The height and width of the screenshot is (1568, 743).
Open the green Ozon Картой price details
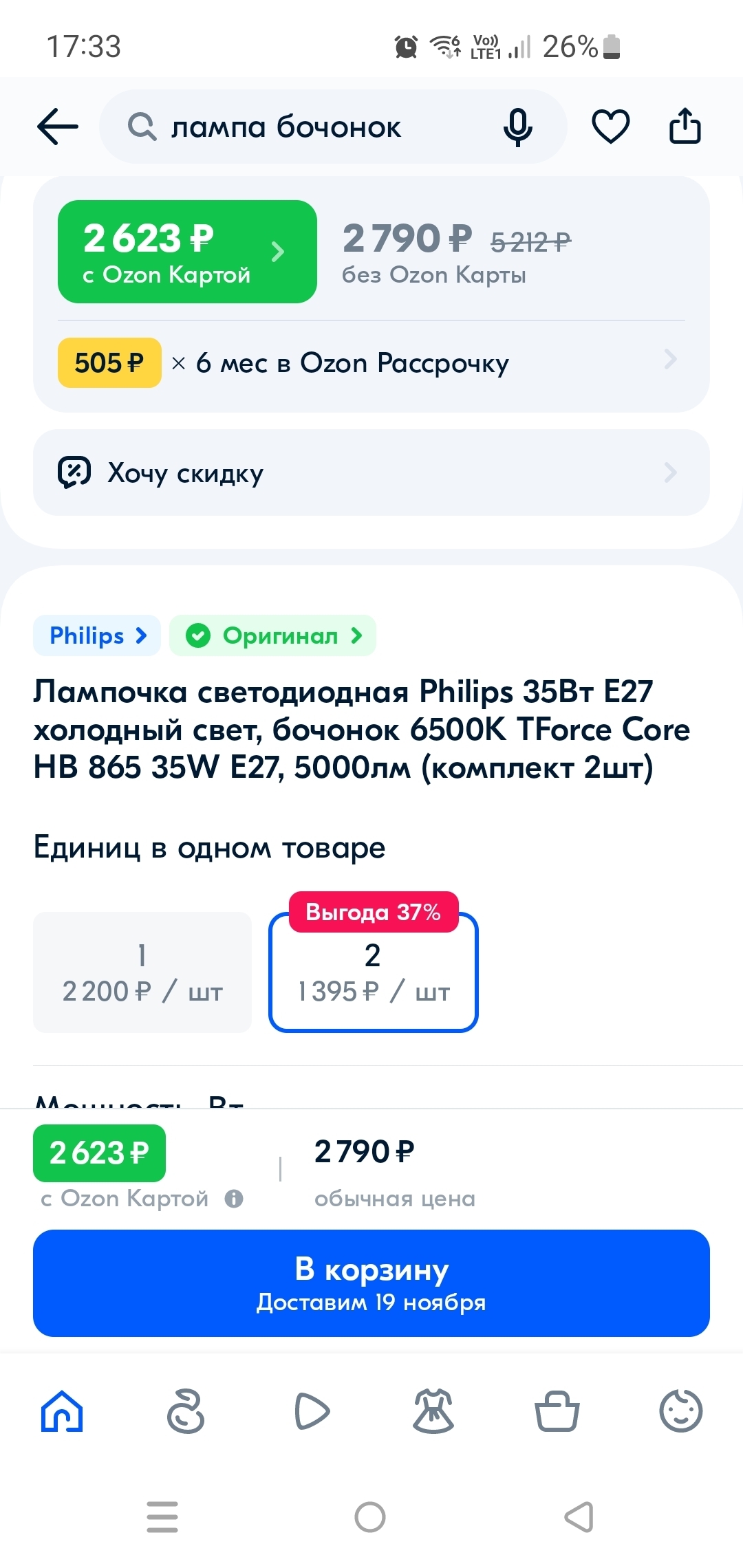[x=187, y=252]
